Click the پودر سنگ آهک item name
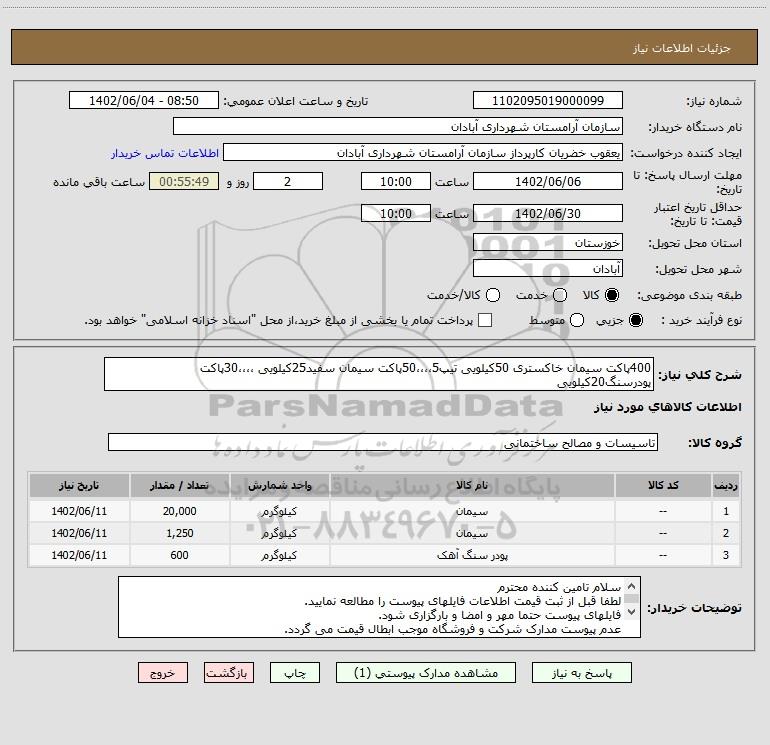Viewport: 770px width, 745px height. click(472, 555)
